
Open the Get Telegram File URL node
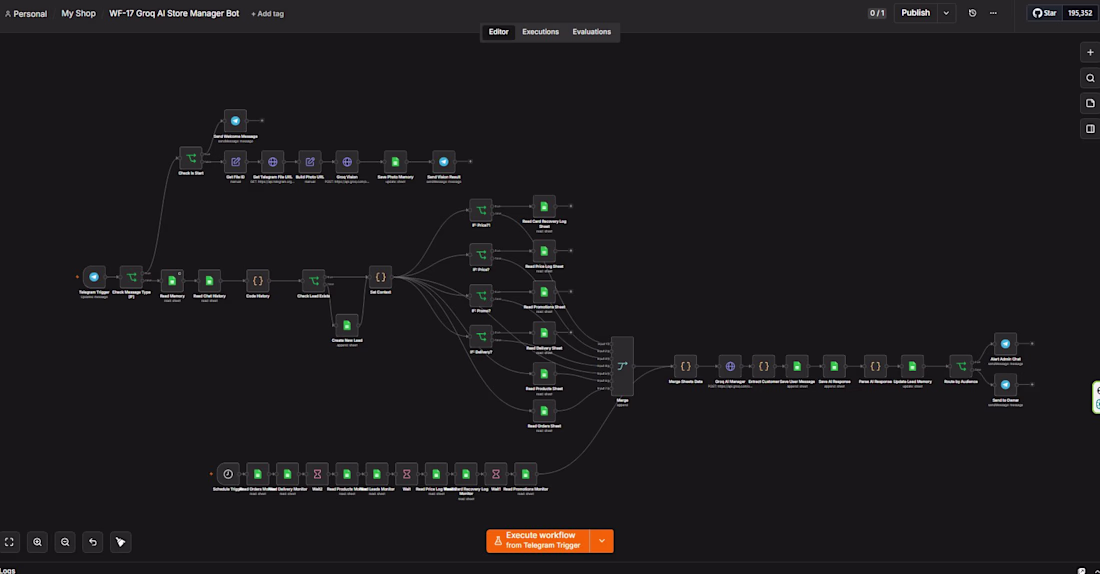coord(273,162)
